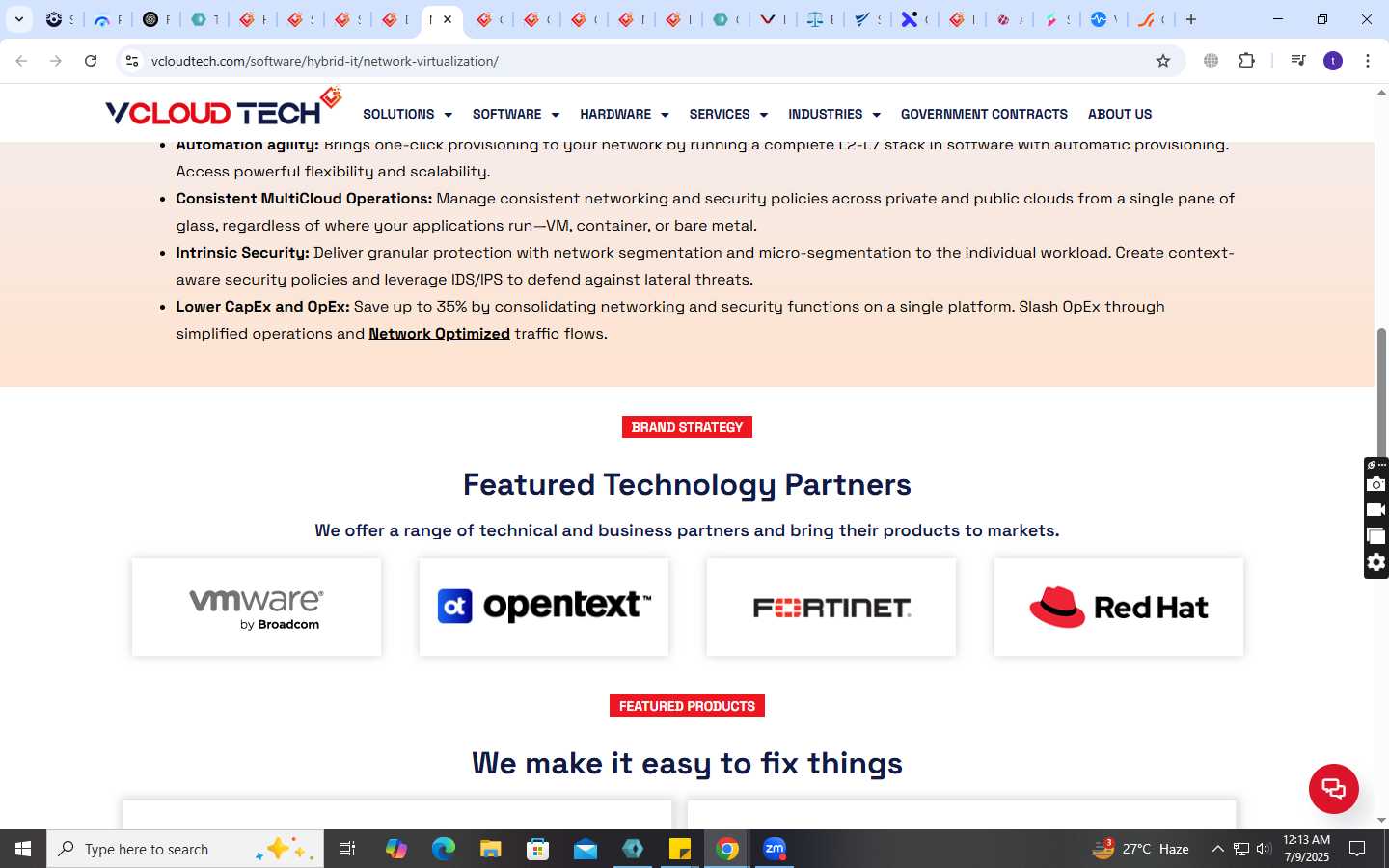Click the 'Intrinsic Security:' bullet label
The height and width of the screenshot is (868, 1389).
[x=242, y=252]
